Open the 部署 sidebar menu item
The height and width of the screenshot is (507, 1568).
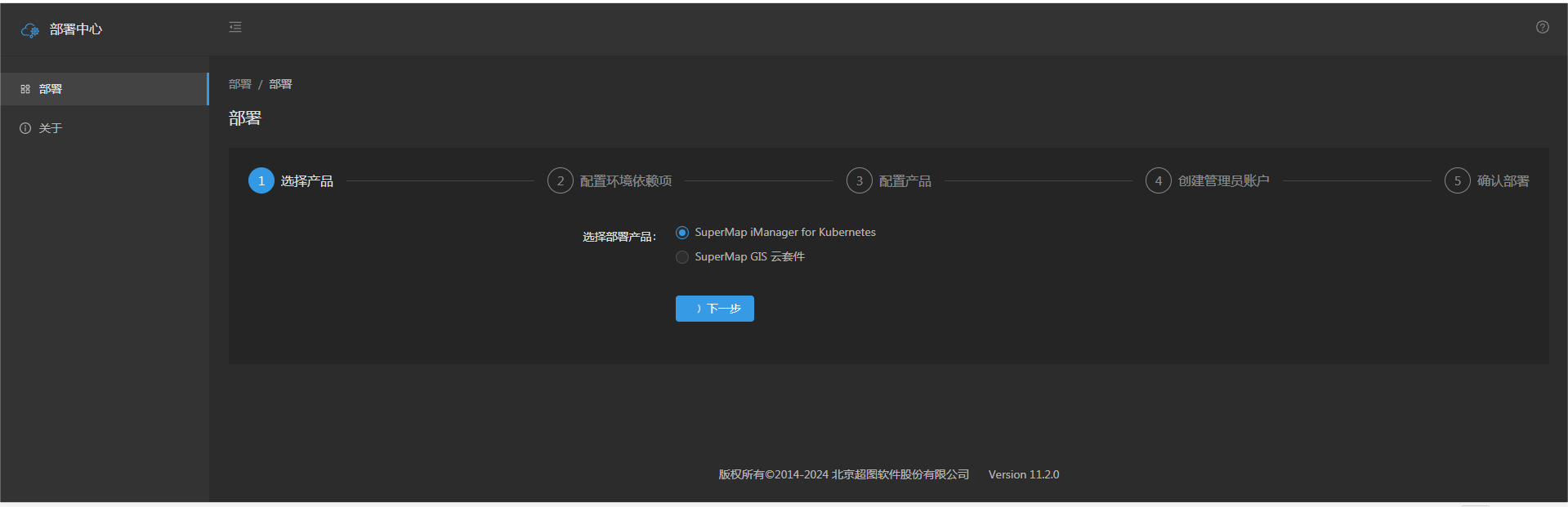point(105,89)
